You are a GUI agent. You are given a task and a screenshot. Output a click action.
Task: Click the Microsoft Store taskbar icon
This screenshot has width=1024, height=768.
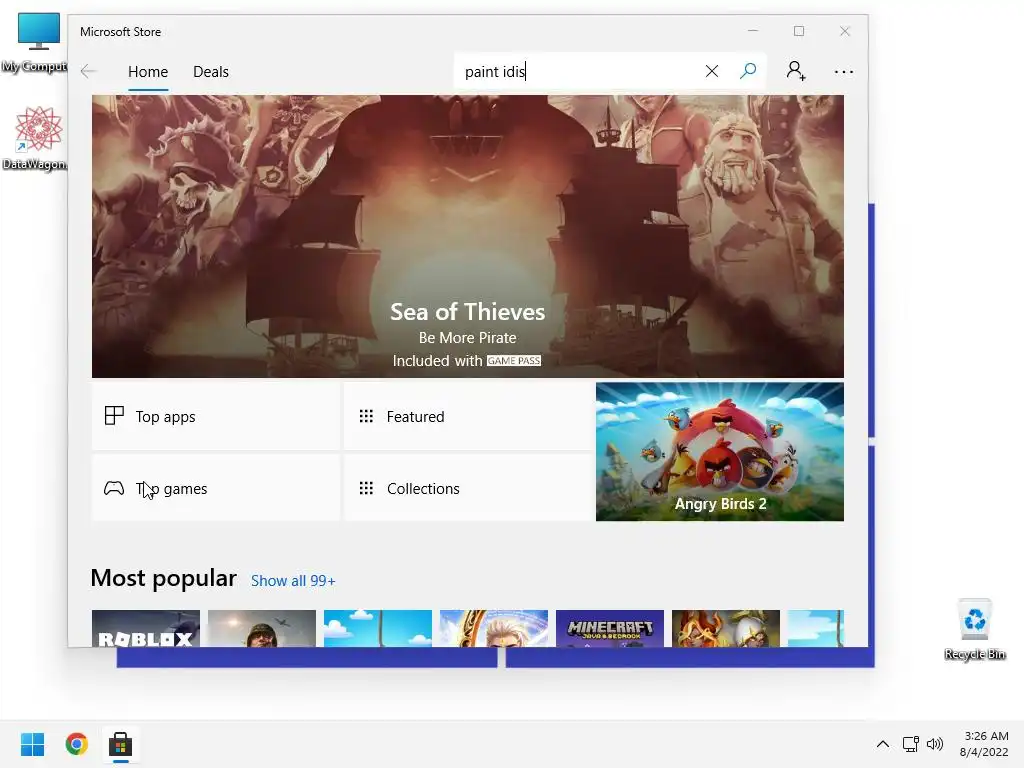pos(120,744)
